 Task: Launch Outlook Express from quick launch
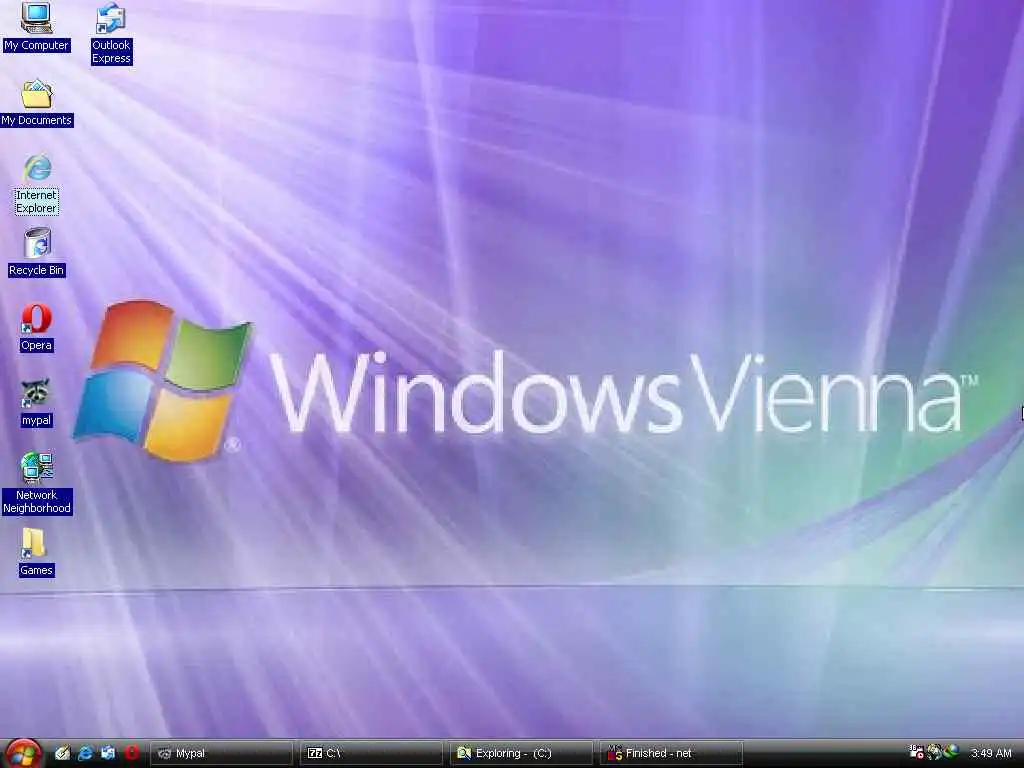pyautogui.click(x=108, y=753)
